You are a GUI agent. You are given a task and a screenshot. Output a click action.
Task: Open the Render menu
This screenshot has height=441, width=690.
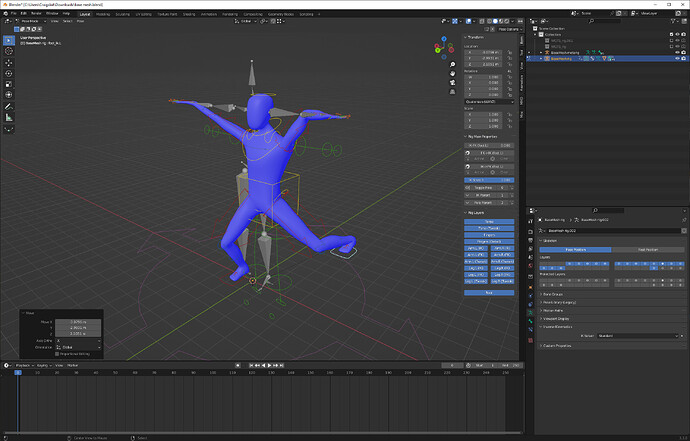37,14
